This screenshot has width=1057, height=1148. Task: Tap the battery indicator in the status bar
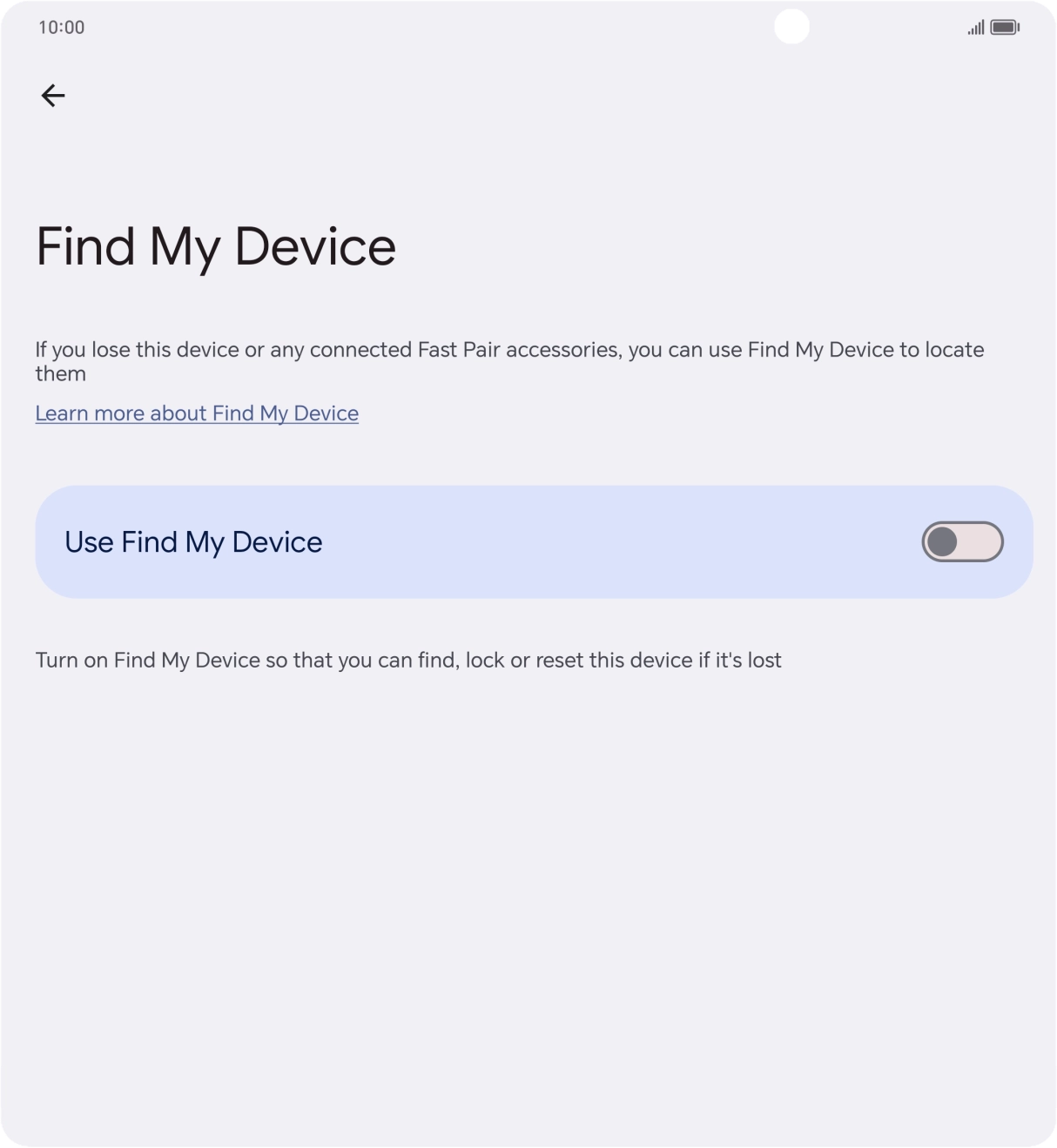pos(1003,26)
